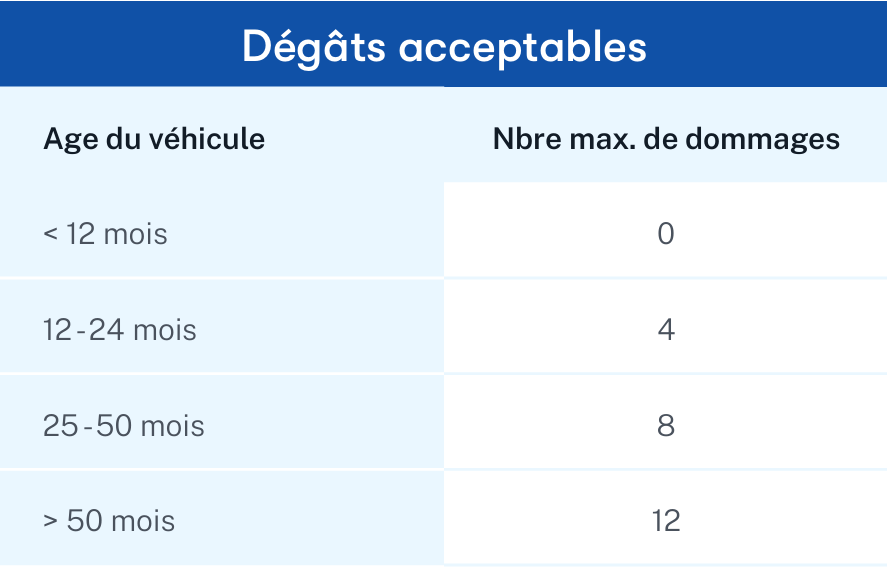The image size is (887, 567).
Task: Select the value 4 in the damages column
Action: [x=666, y=330]
